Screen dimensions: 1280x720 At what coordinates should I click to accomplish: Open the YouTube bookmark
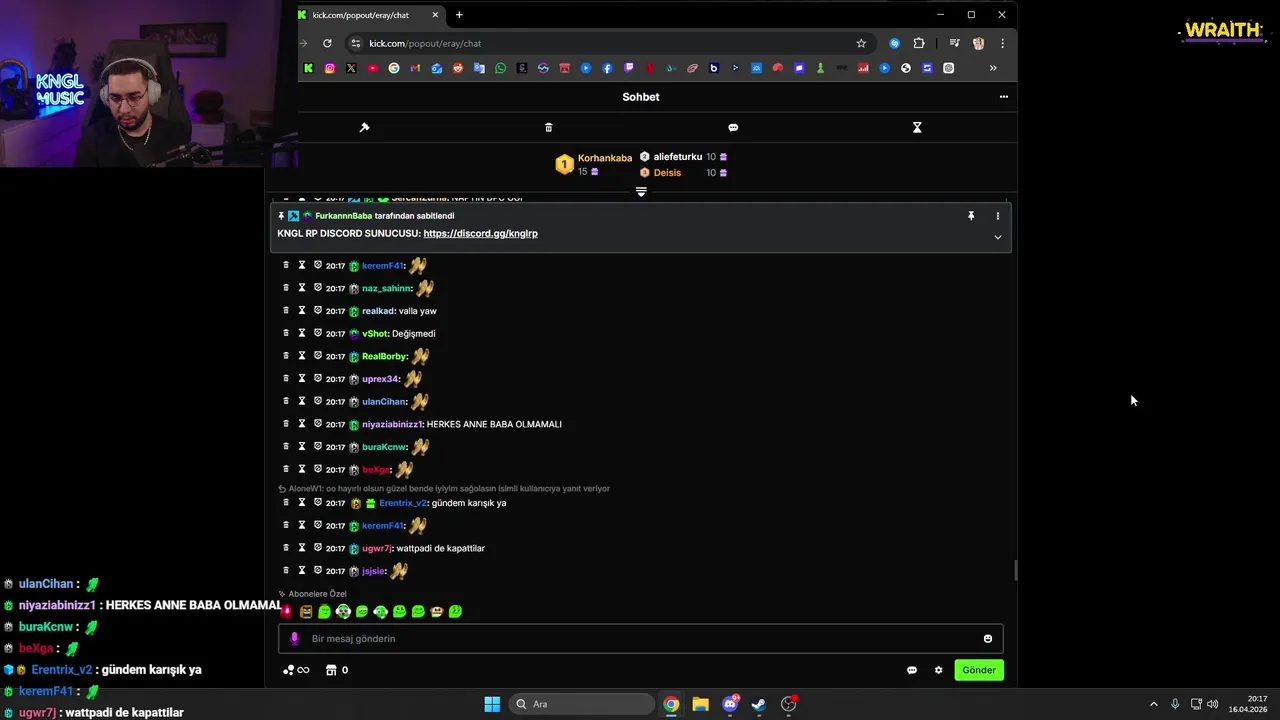coord(373,68)
